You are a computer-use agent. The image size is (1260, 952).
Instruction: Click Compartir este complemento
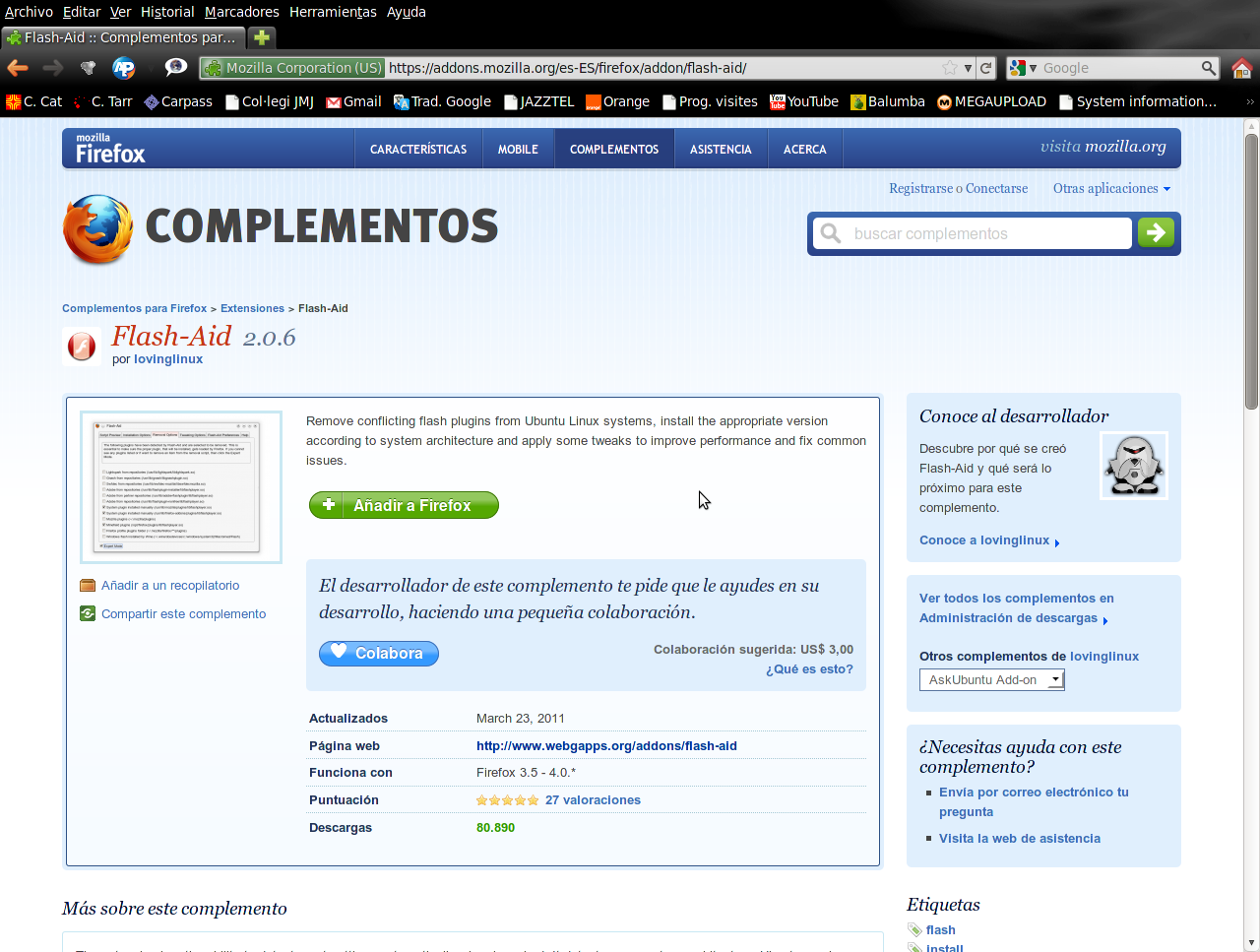pyautogui.click(x=183, y=613)
